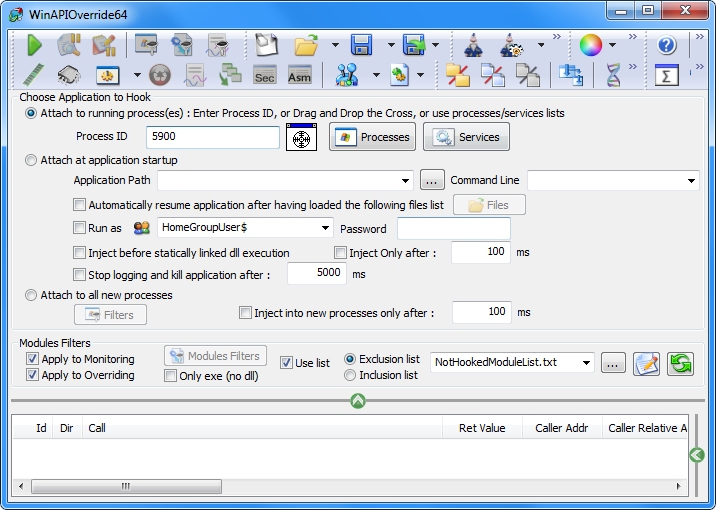Uncheck Apply to Overriding
The image size is (716, 510).
point(32,375)
